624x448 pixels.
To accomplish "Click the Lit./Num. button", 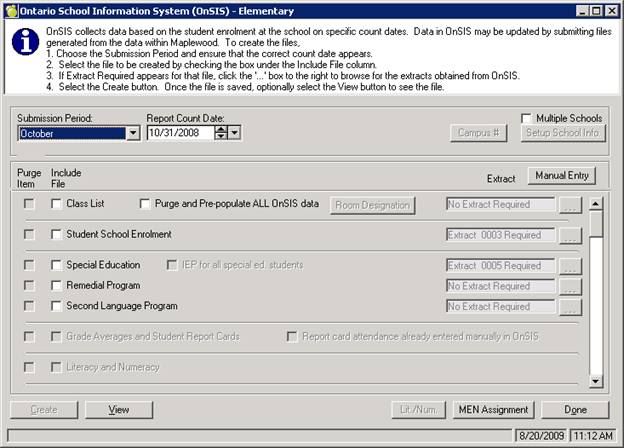I will point(418,410).
